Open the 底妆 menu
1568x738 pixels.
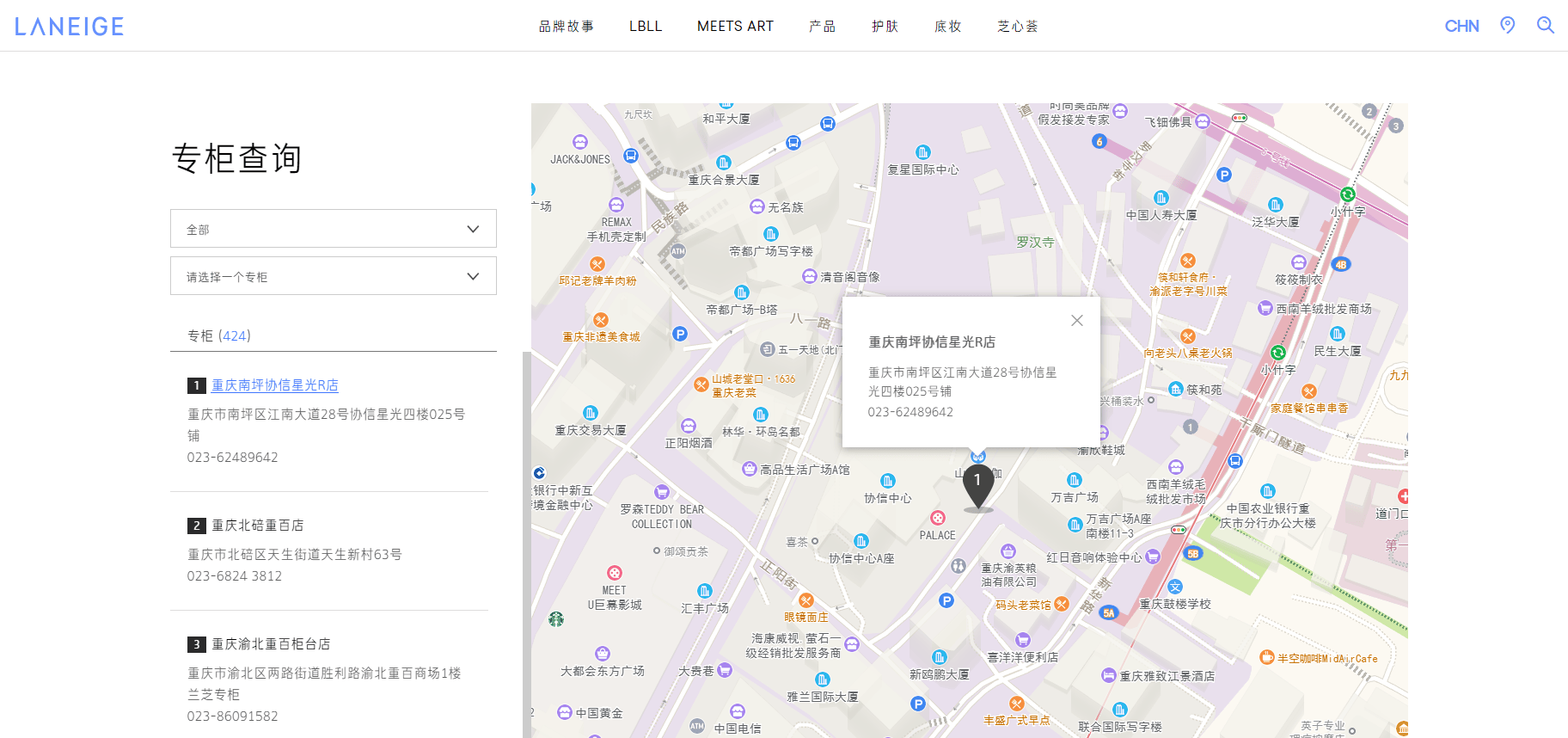click(948, 26)
